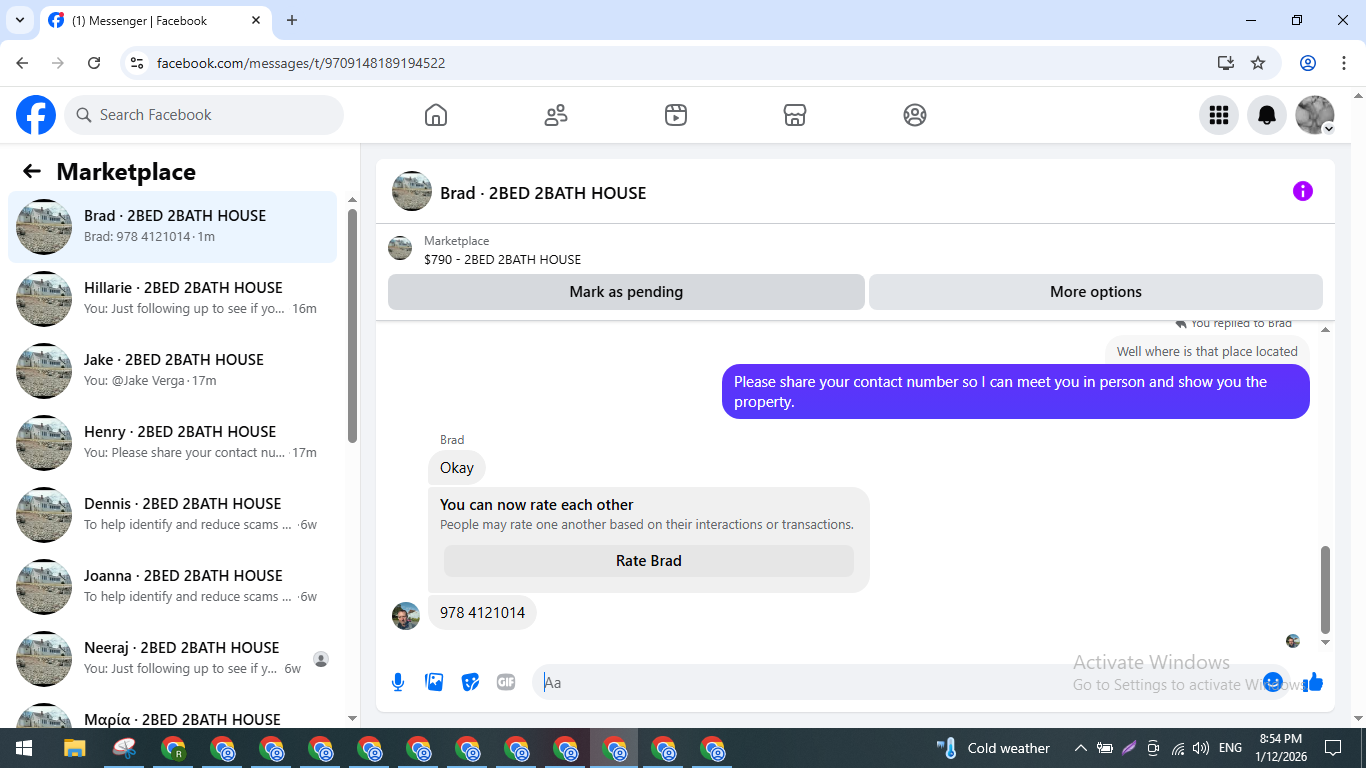The height and width of the screenshot is (768, 1366).
Task: Open Jake 2BED 2BATH HOUSE conversation
Action: pos(173,371)
